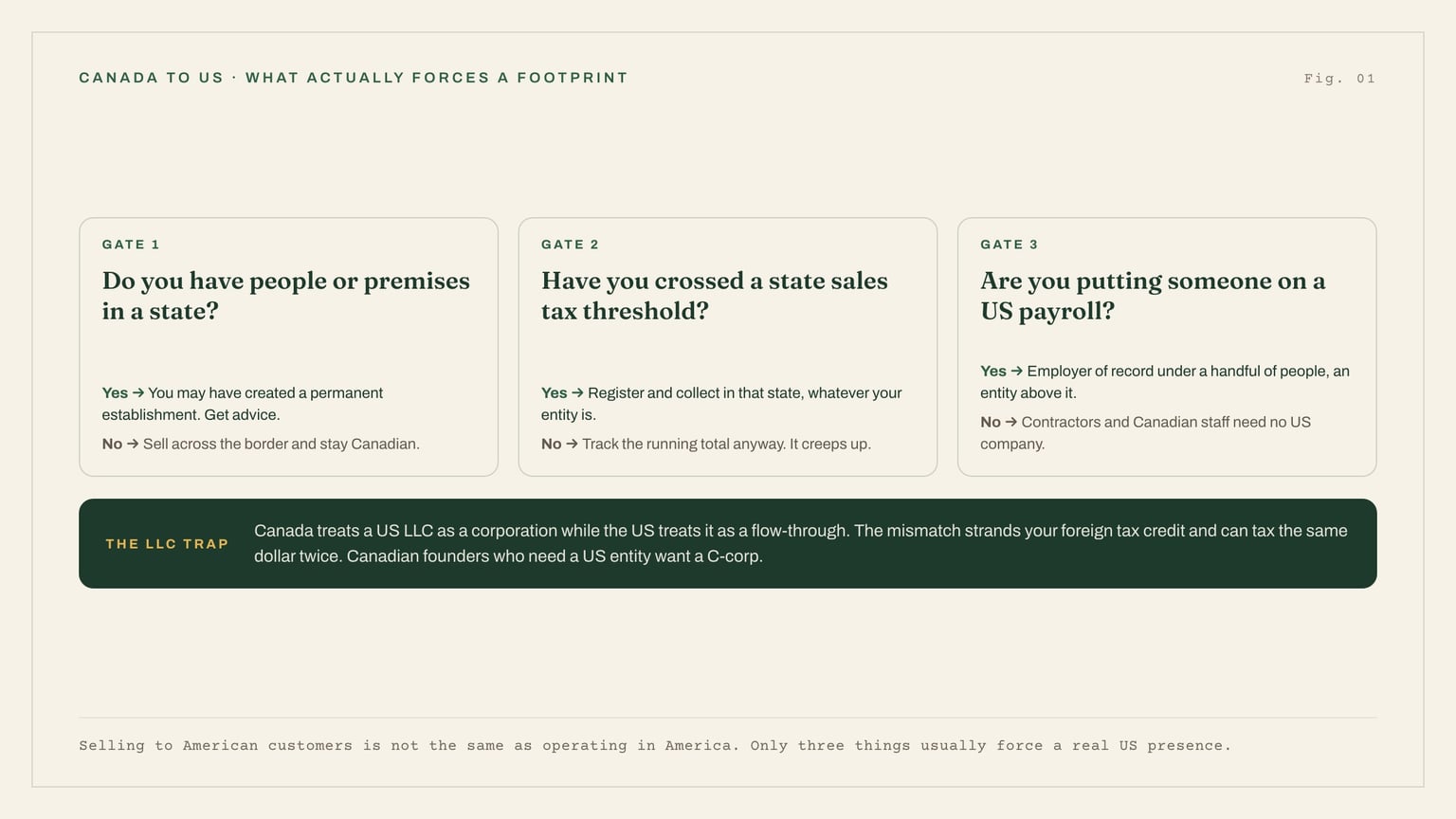Click 'Contractors and Canadian staff need no US' text
Image resolution: width=1456 pixels, height=819 pixels.
click(x=1166, y=422)
